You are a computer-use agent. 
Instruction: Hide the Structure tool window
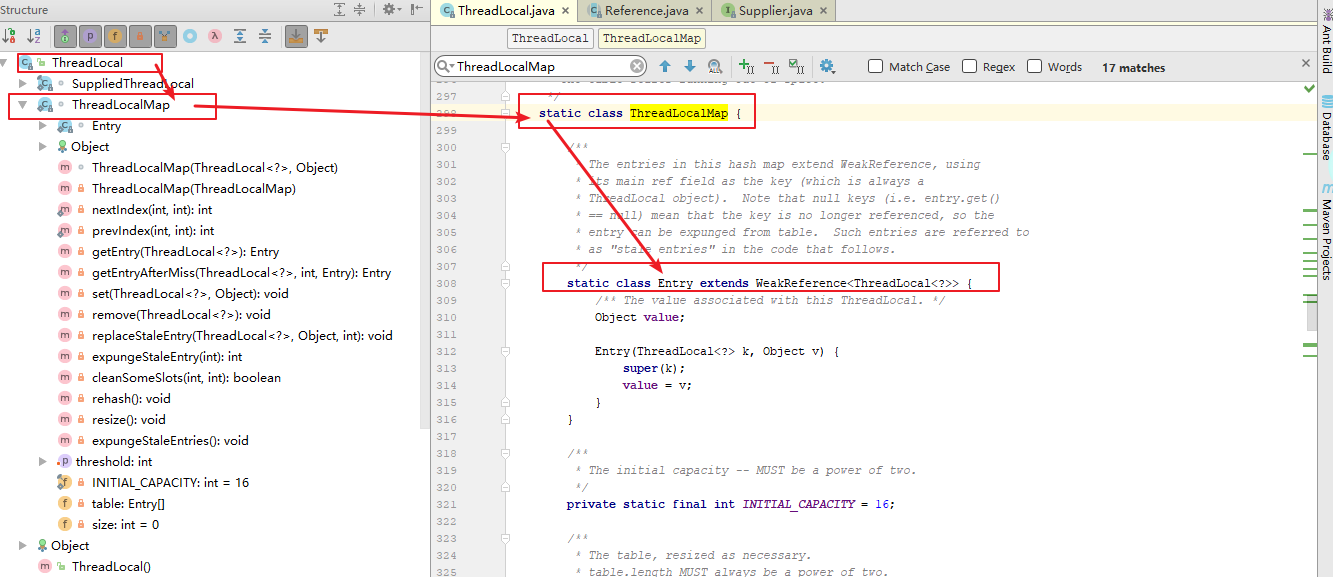tap(415, 9)
